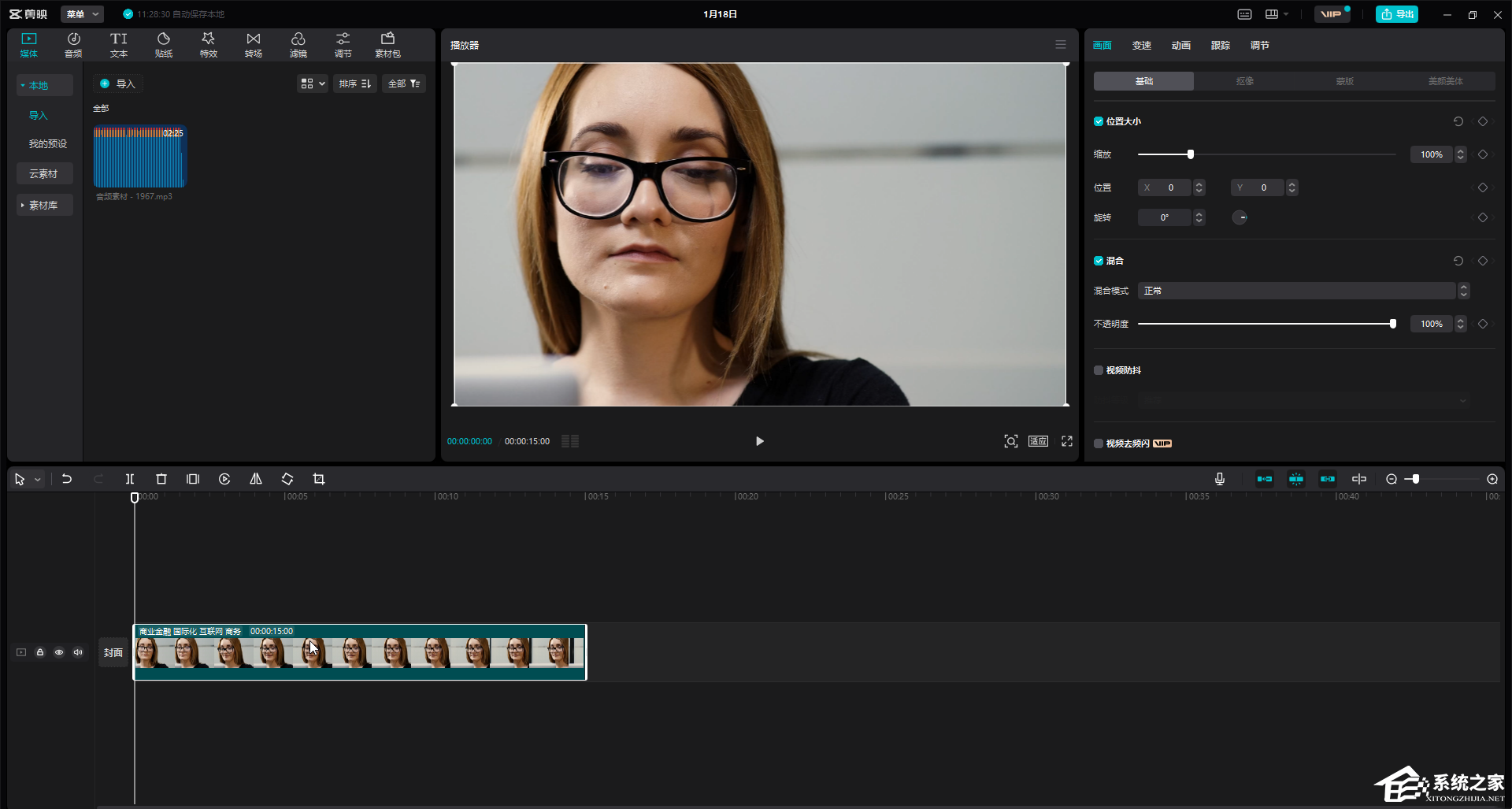Open fullscreen preview in player

click(1067, 441)
